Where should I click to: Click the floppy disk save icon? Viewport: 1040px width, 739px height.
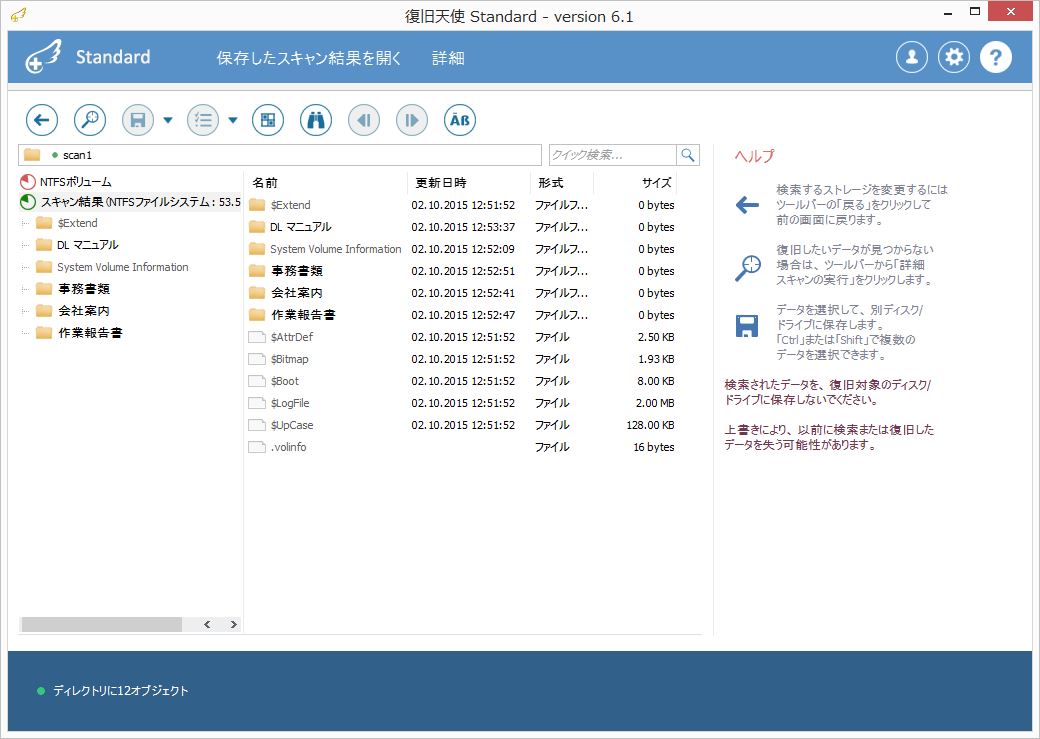tap(138, 120)
